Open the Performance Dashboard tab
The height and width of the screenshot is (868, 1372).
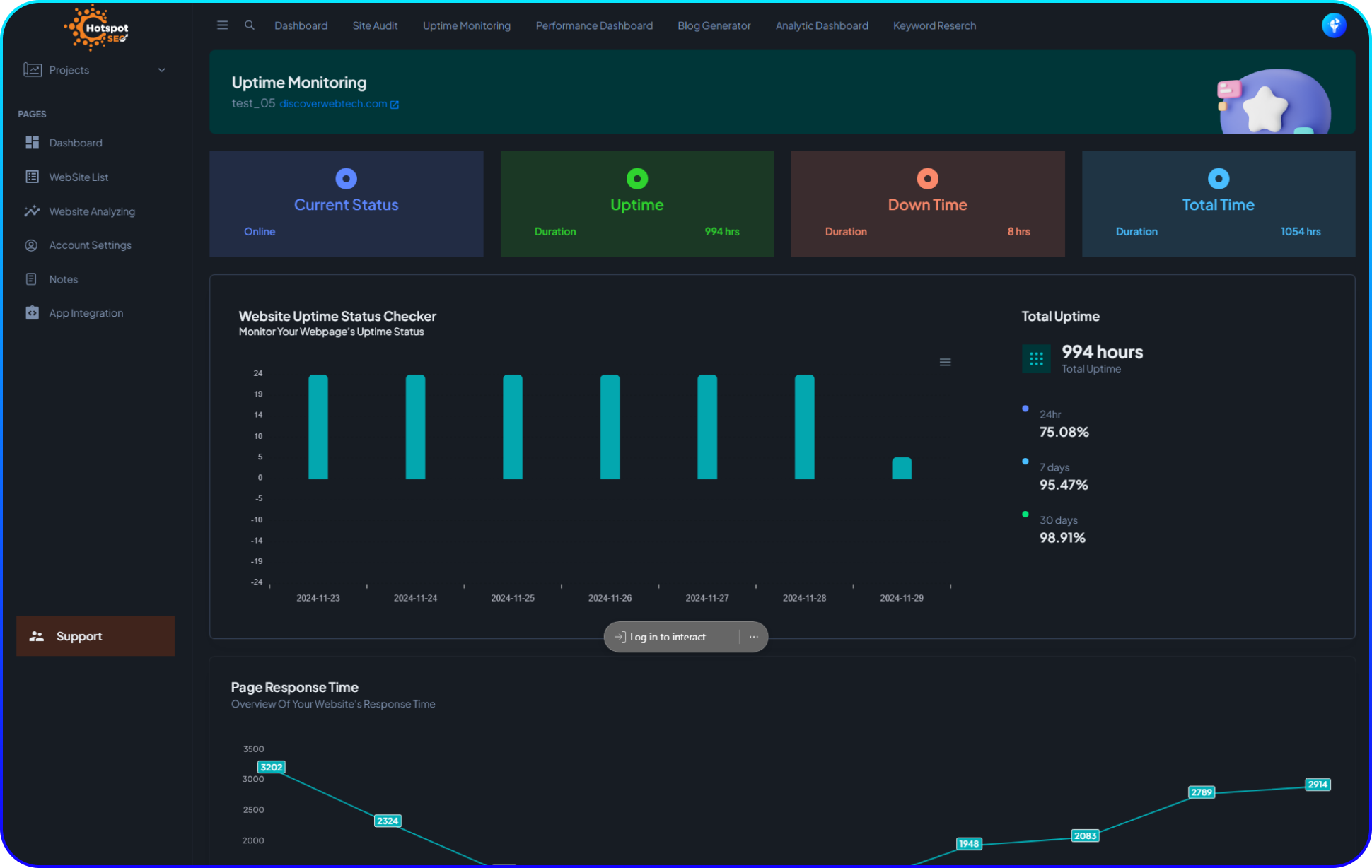tap(594, 25)
